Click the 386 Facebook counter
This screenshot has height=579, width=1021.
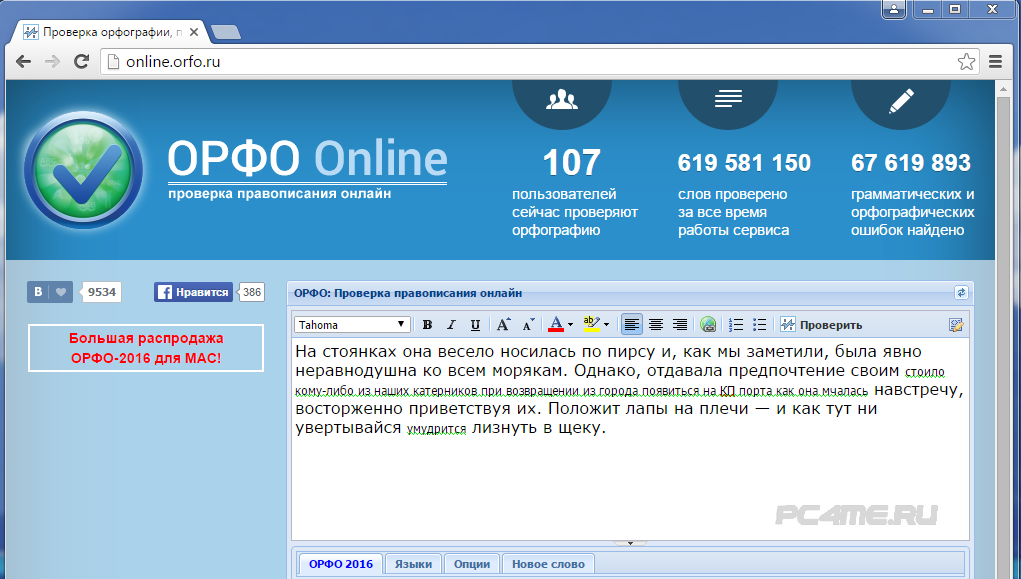(x=251, y=292)
